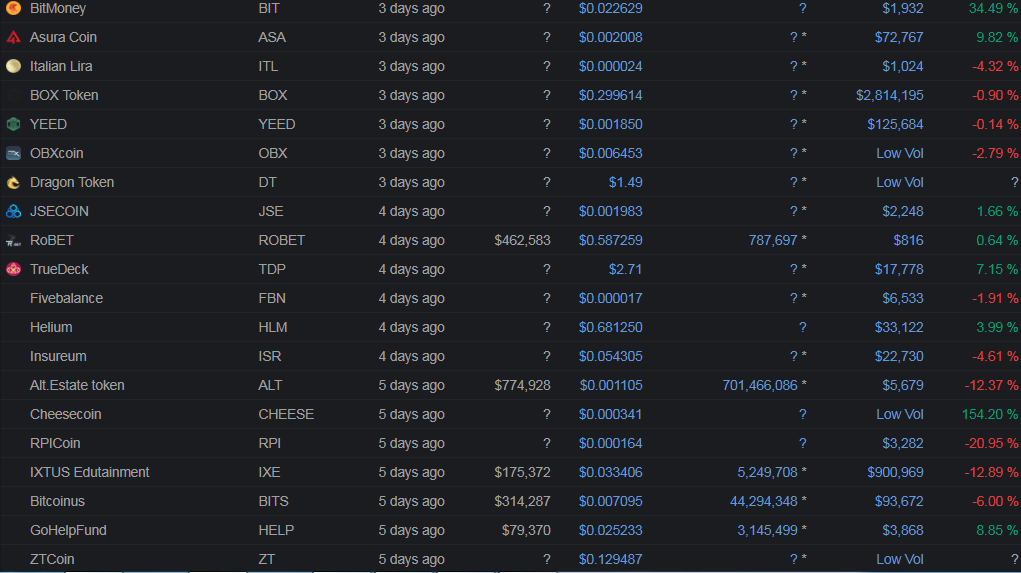
Task: Click BitMoney price $0.022629
Action: pyautogui.click(x=610, y=8)
